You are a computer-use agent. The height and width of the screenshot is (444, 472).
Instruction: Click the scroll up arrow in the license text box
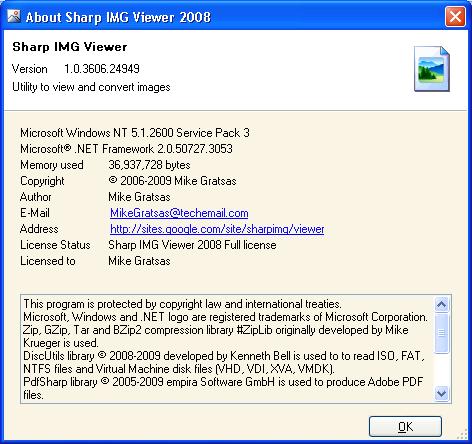442,304
